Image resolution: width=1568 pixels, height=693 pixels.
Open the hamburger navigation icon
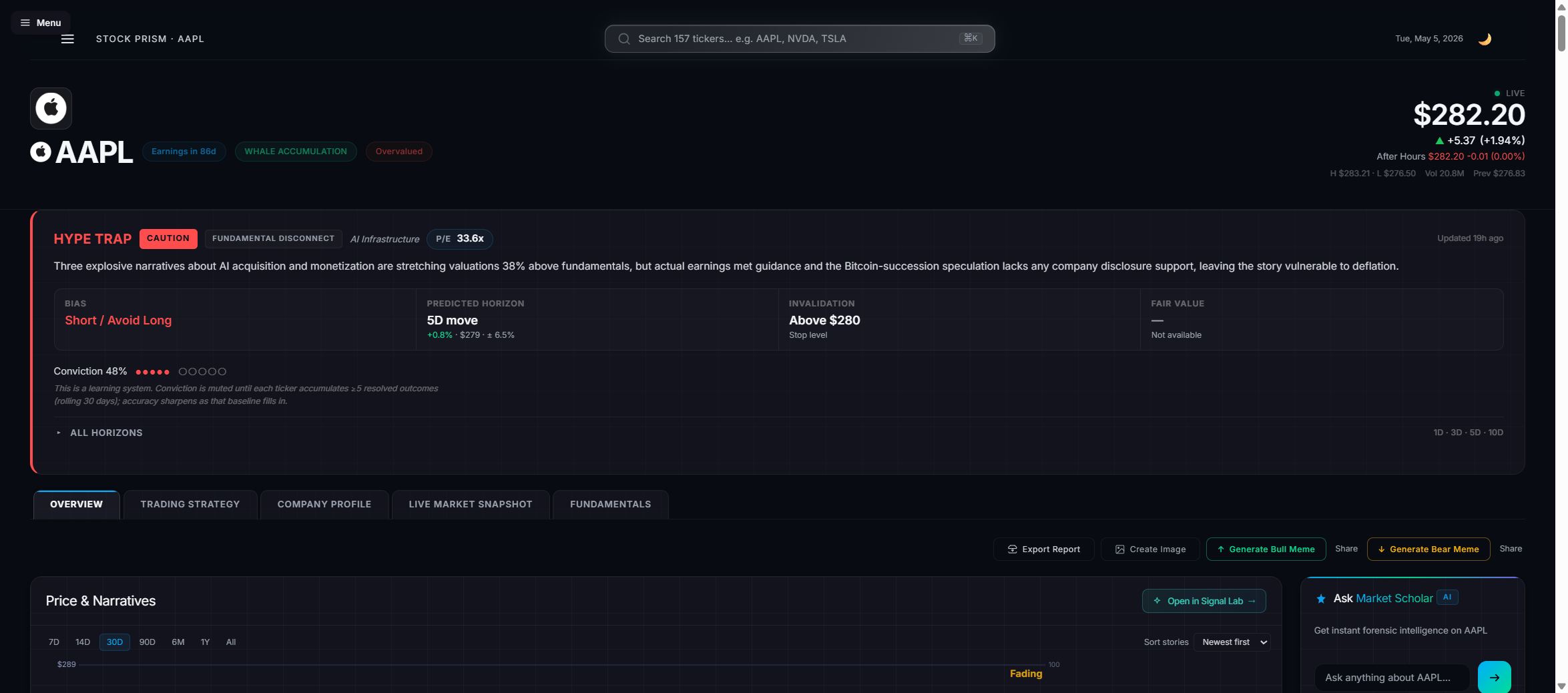click(67, 39)
